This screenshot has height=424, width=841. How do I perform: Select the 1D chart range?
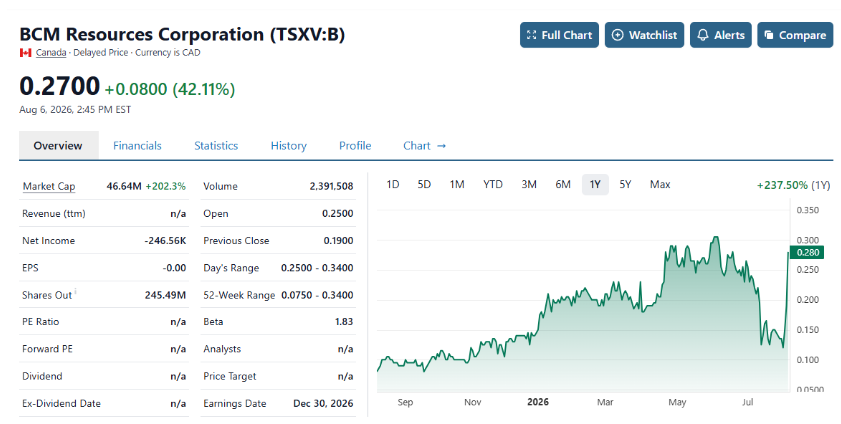click(x=393, y=184)
